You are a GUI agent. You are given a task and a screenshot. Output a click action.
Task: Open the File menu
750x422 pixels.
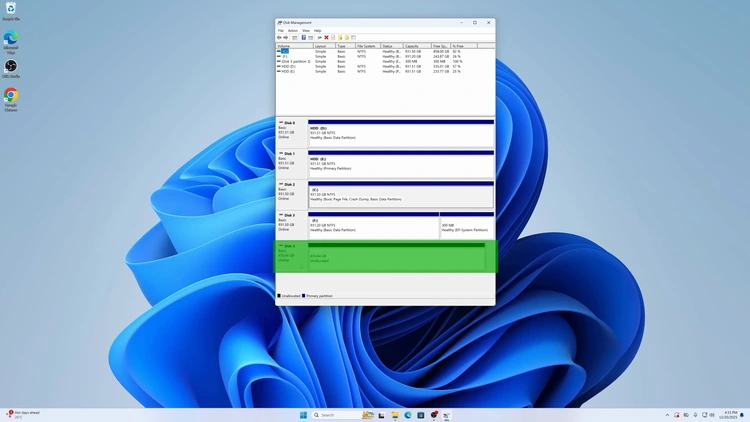tap(281, 31)
